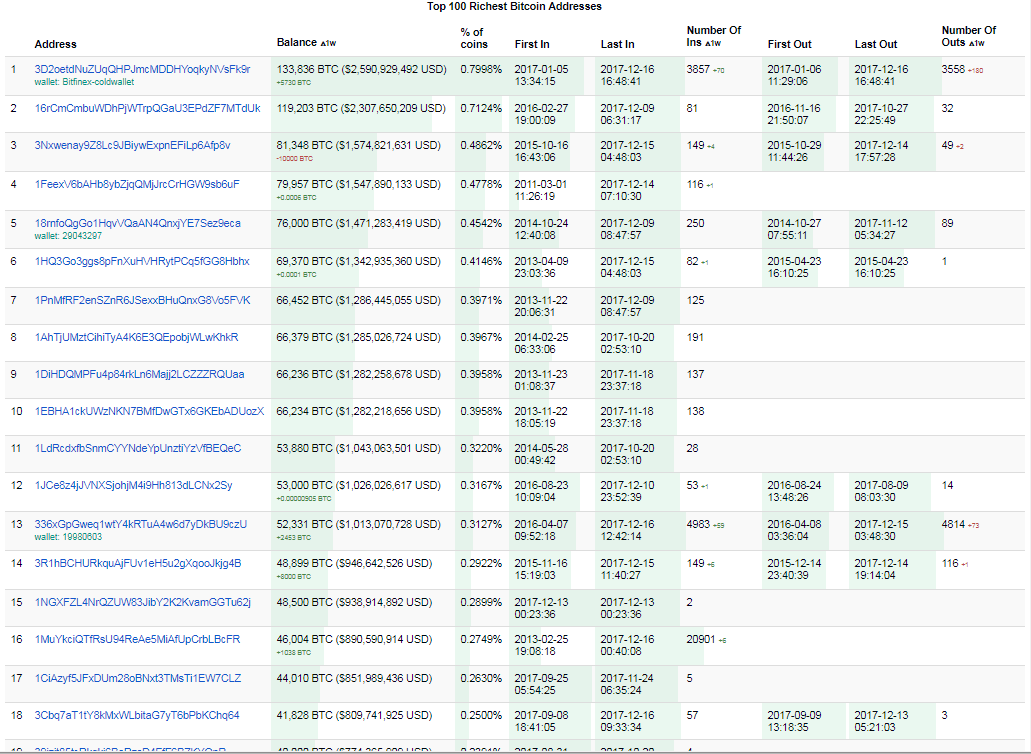Screen dimensions: 1031x754
Task: Click the 0.4542% coins share value
Action: click(x=481, y=223)
